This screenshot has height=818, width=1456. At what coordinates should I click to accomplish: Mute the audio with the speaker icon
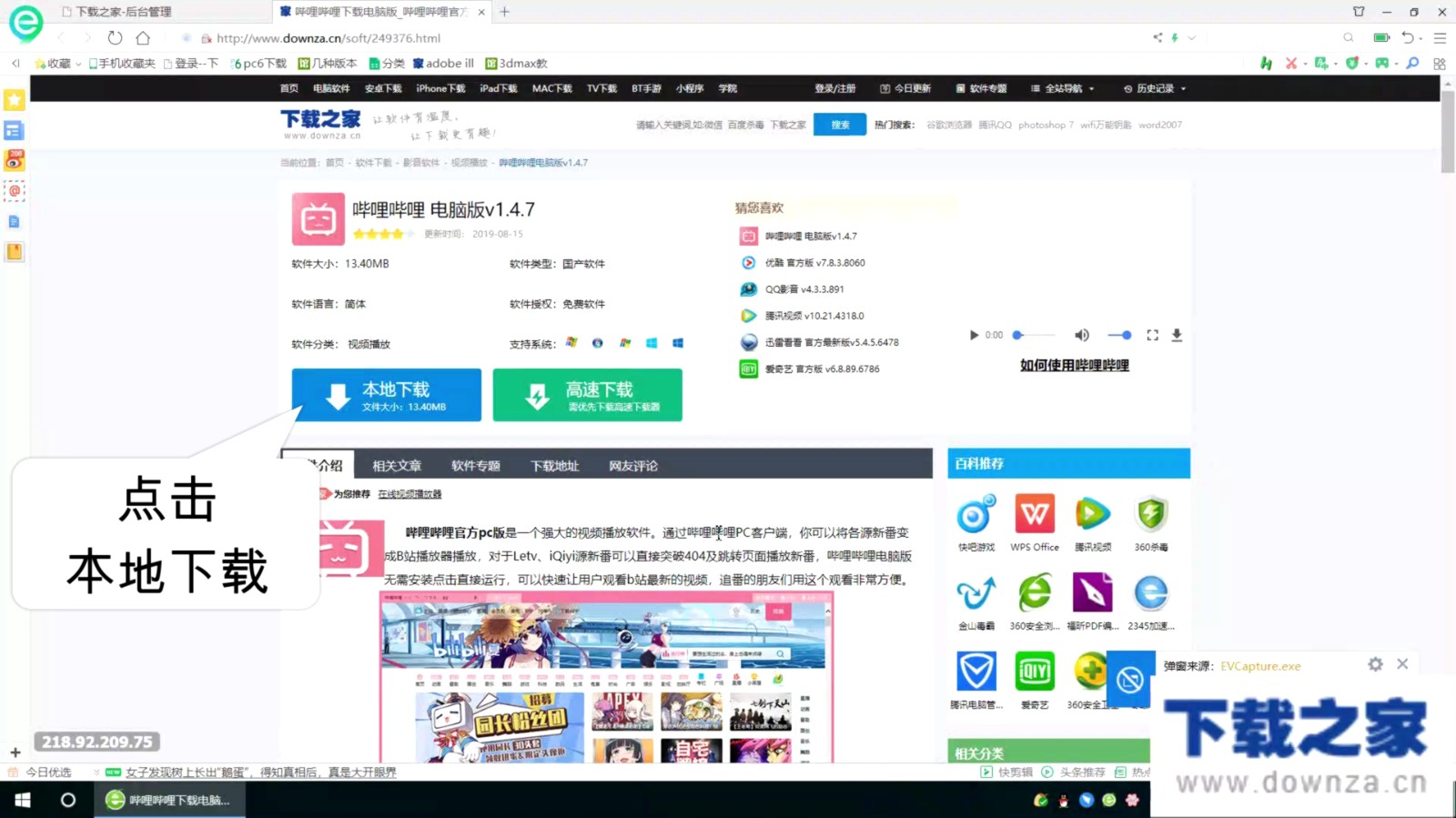coord(1082,335)
